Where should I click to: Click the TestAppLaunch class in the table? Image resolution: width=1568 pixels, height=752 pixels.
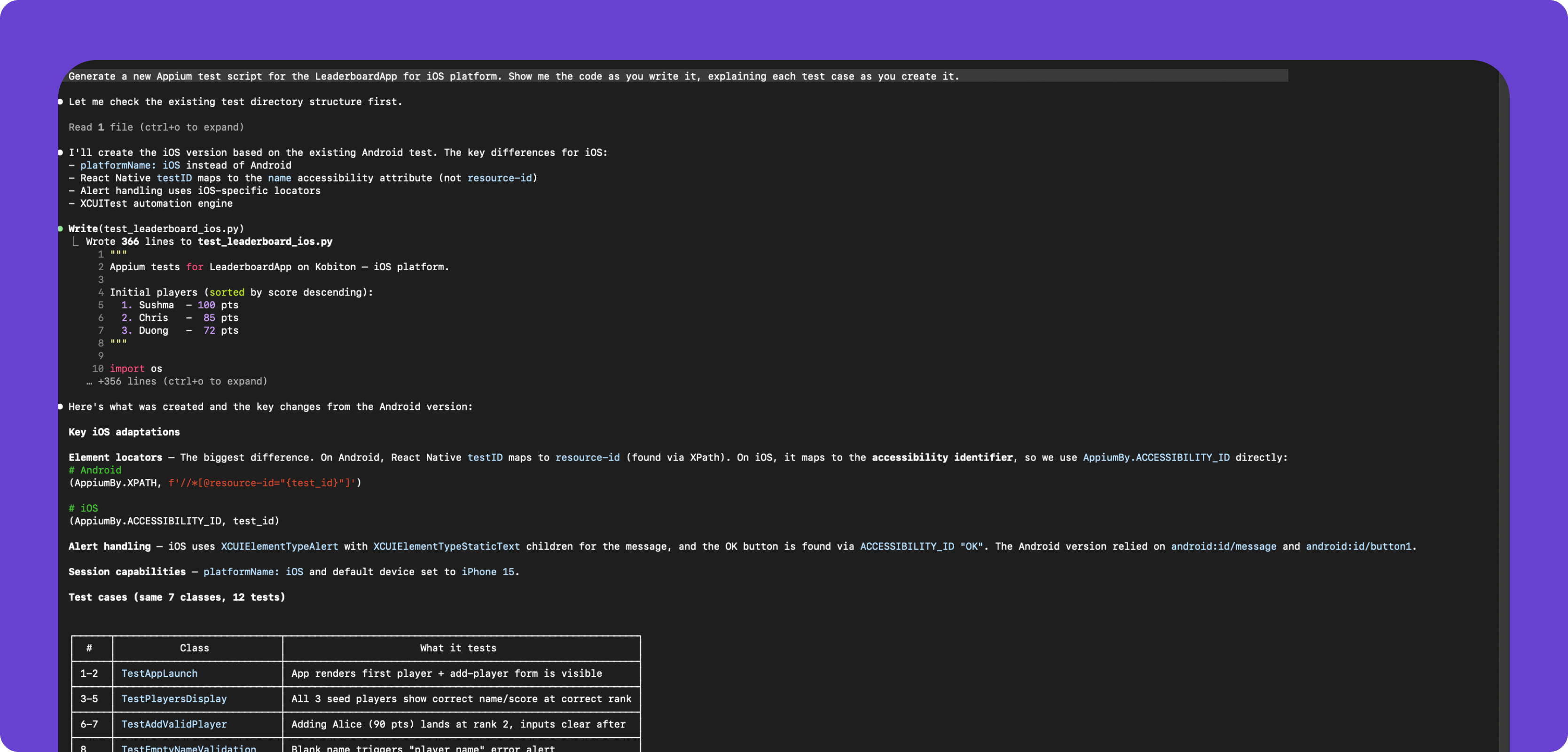(159, 674)
